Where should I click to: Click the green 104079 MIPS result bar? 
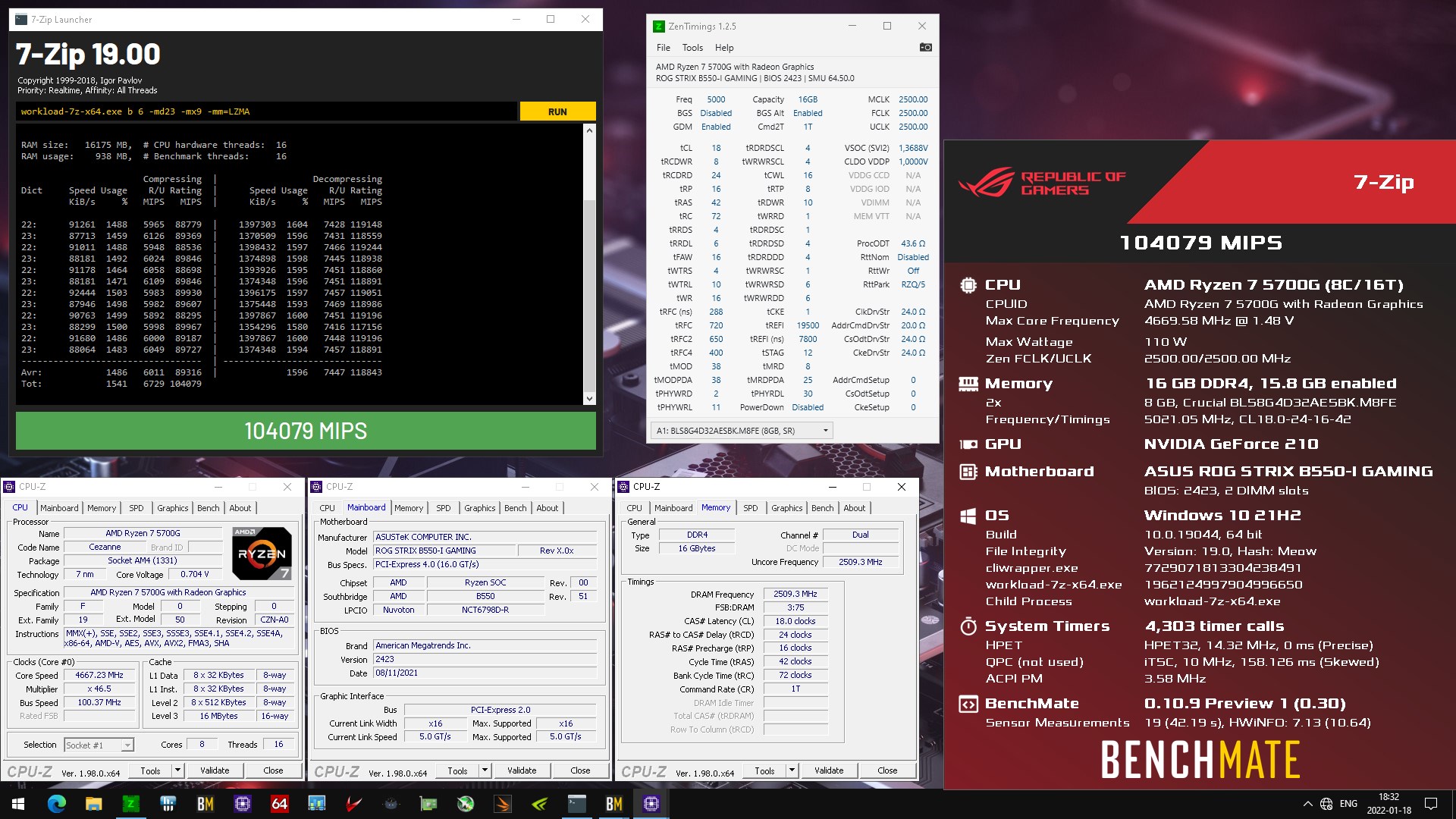(x=306, y=431)
